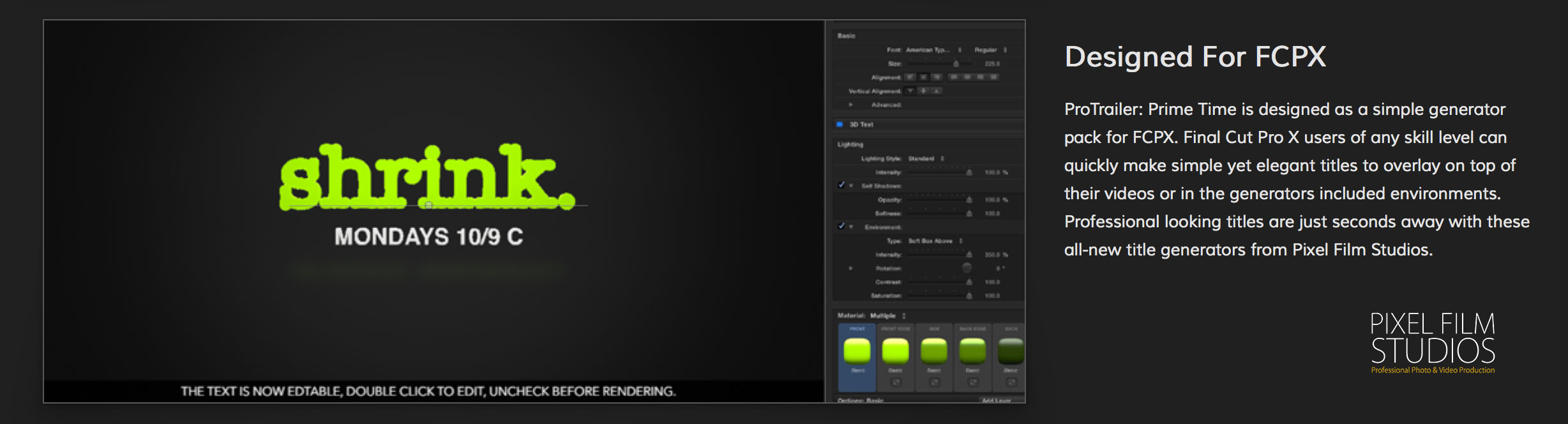Open the Regular font style dropdown
Image resolution: width=1568 pixels, height=424 pixels.
[990, 50]
